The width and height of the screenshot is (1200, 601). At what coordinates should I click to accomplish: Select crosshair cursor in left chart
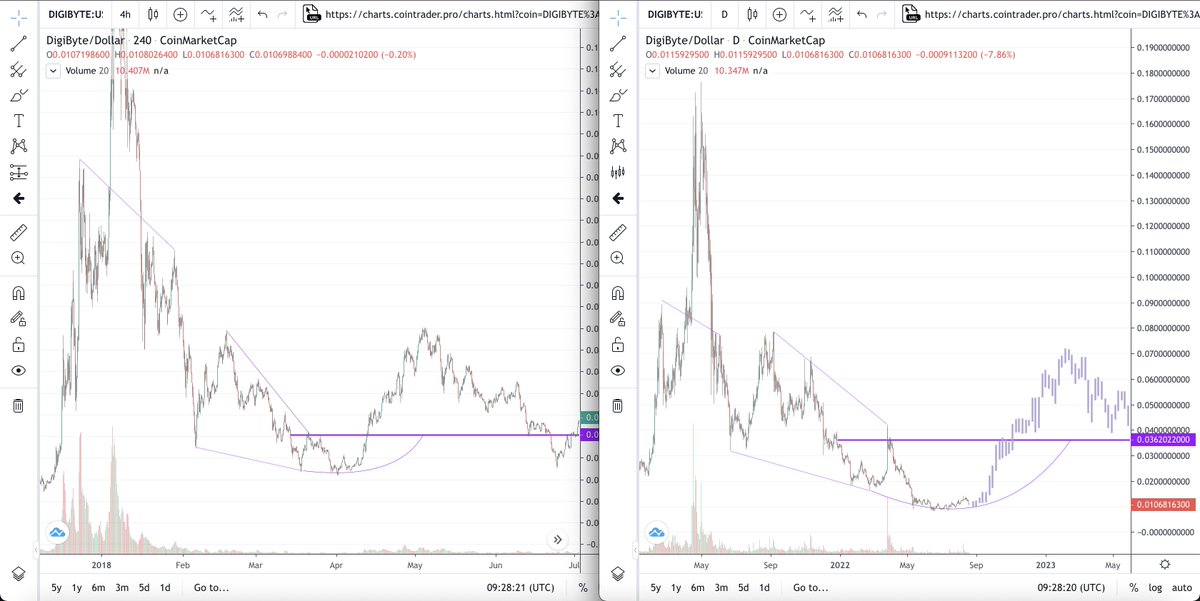point(18,15)
